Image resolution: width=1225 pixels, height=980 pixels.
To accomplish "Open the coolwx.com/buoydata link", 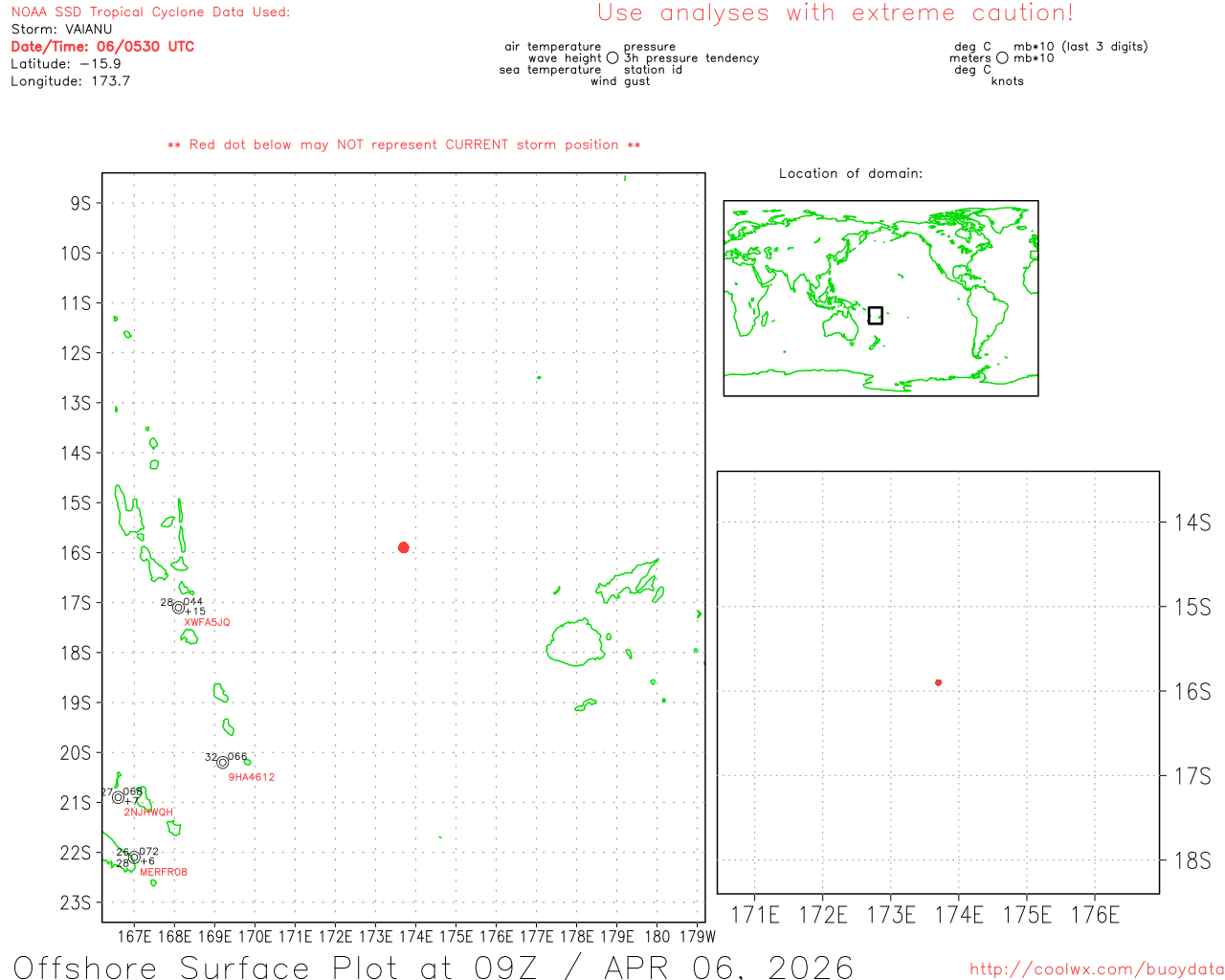I will coord(1096,969).
